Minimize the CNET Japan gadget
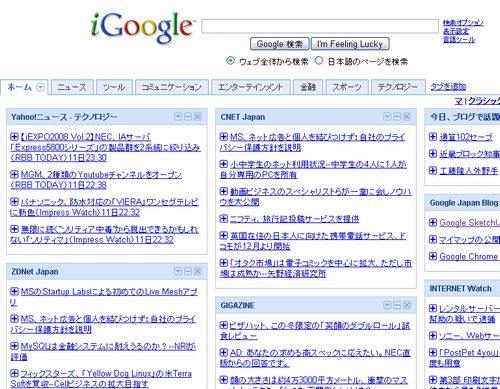 (397, 116)
